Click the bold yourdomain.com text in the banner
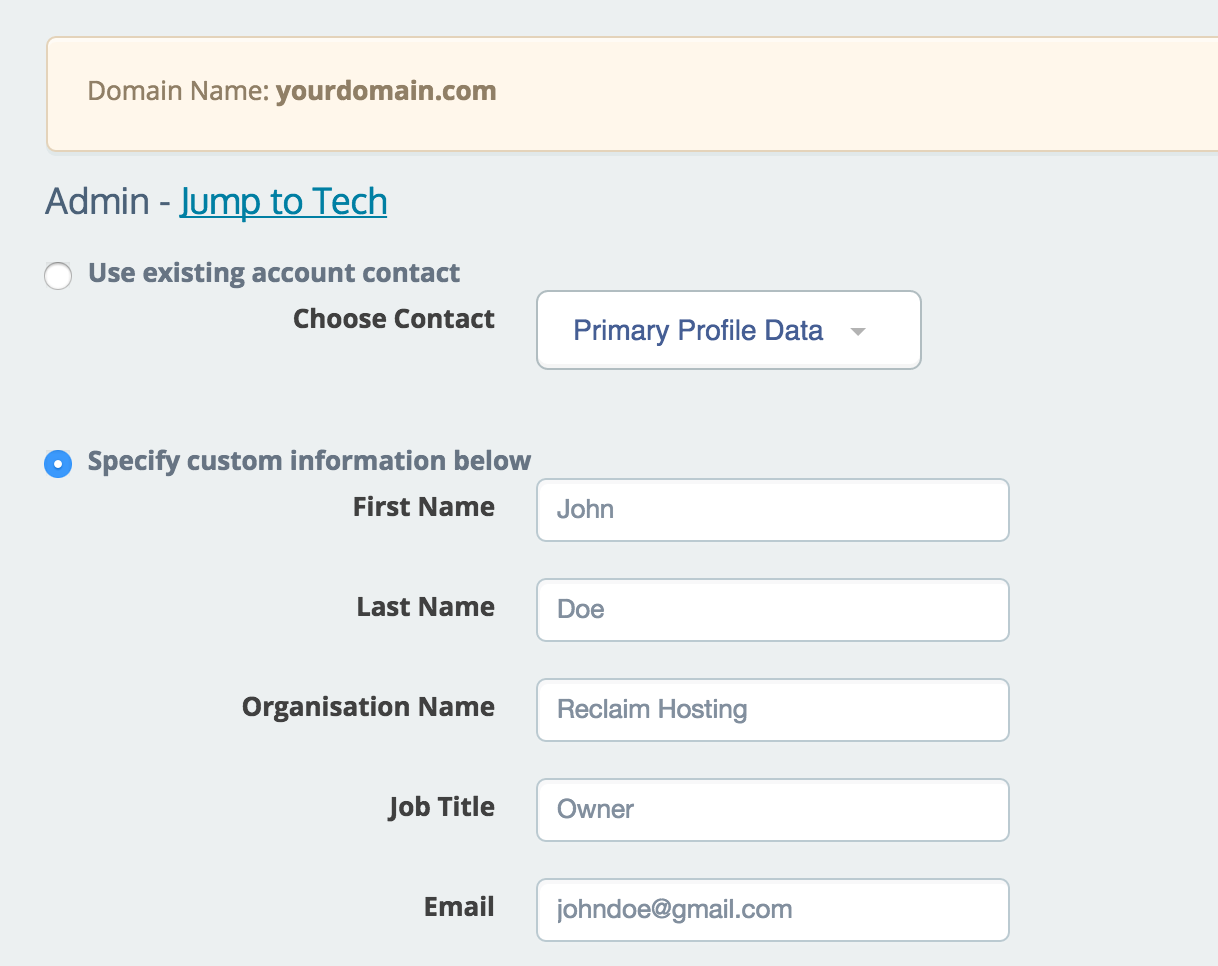The image size is (1218, 966). coord(386,91)
